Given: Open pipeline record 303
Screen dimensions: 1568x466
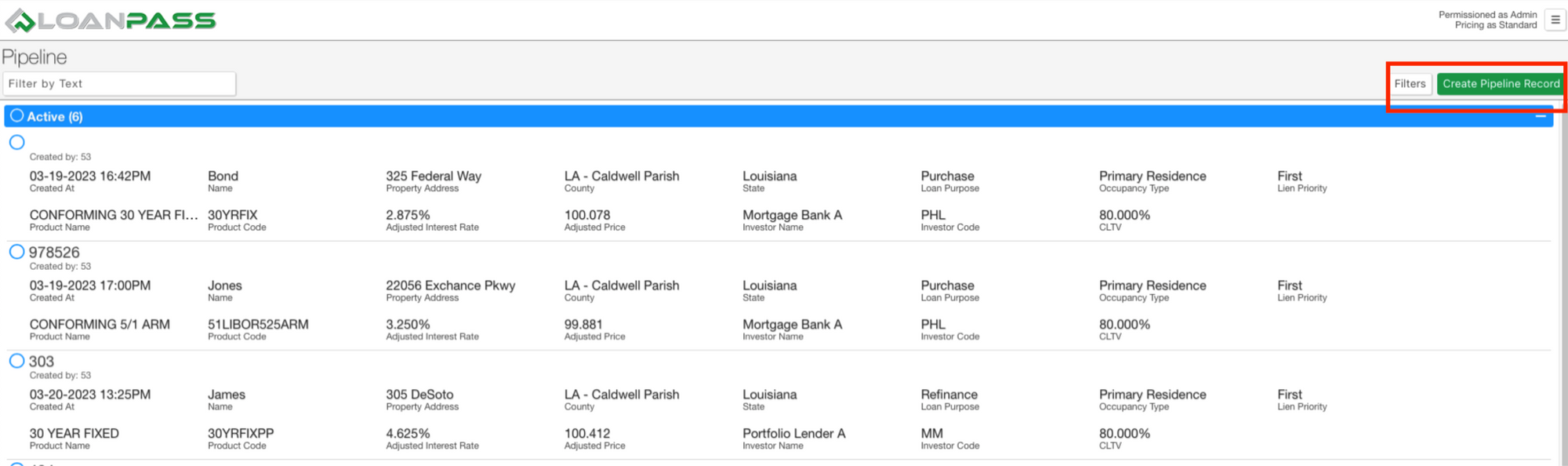Looking at the screenshot, I should point(42,362).
